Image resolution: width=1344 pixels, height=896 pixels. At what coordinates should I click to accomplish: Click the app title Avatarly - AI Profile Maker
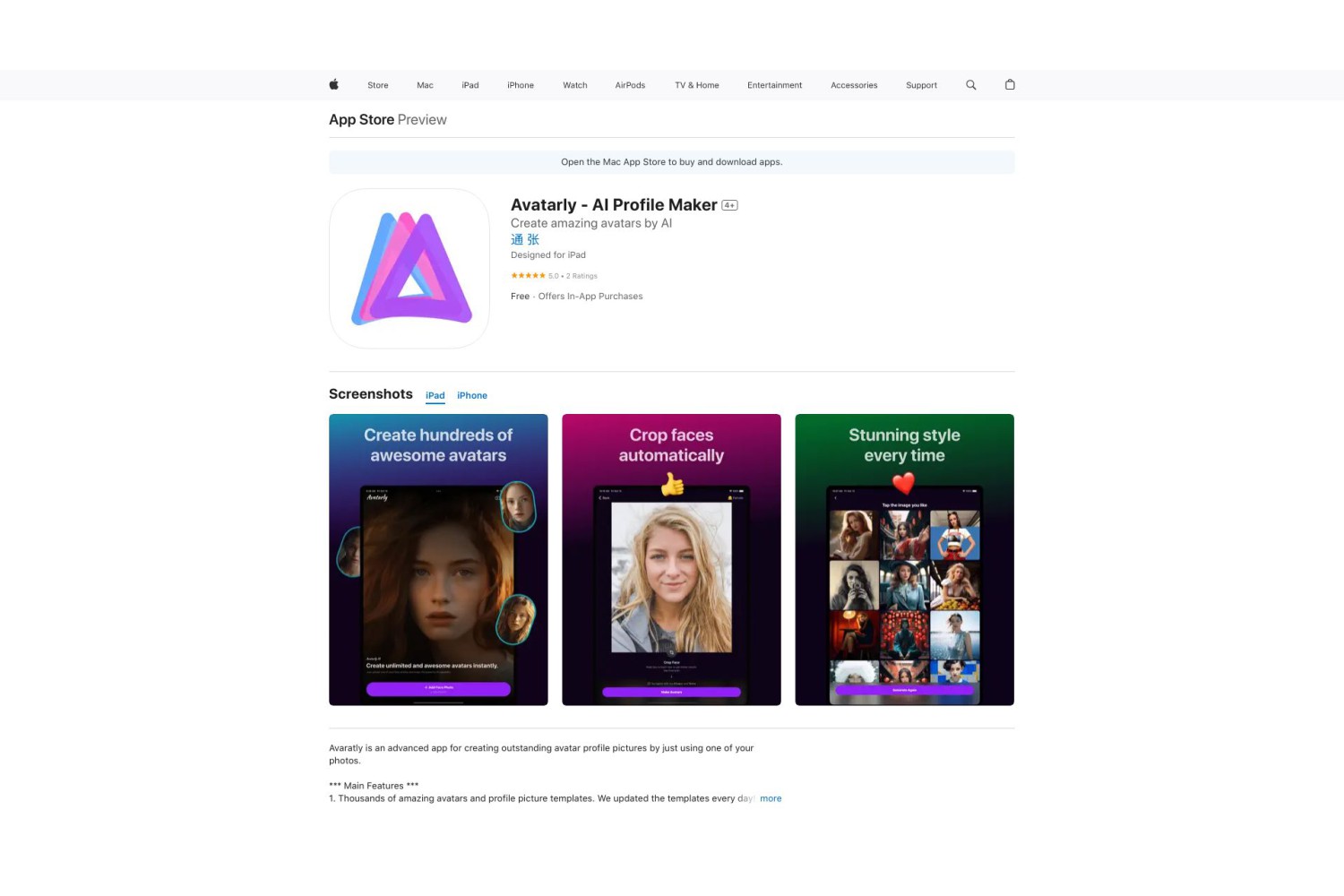614,205
